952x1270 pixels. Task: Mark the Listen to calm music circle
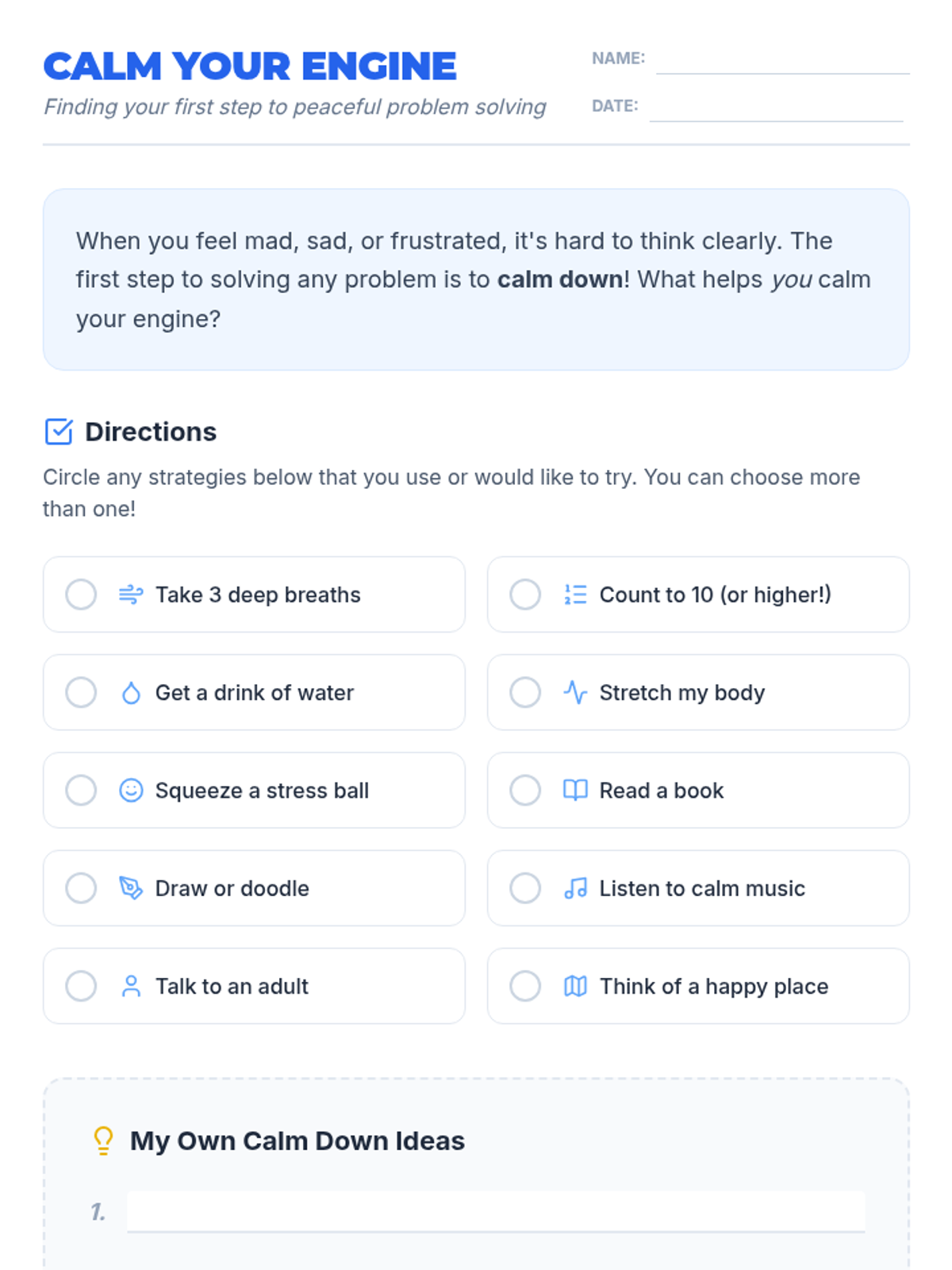(x=525, y=888)
